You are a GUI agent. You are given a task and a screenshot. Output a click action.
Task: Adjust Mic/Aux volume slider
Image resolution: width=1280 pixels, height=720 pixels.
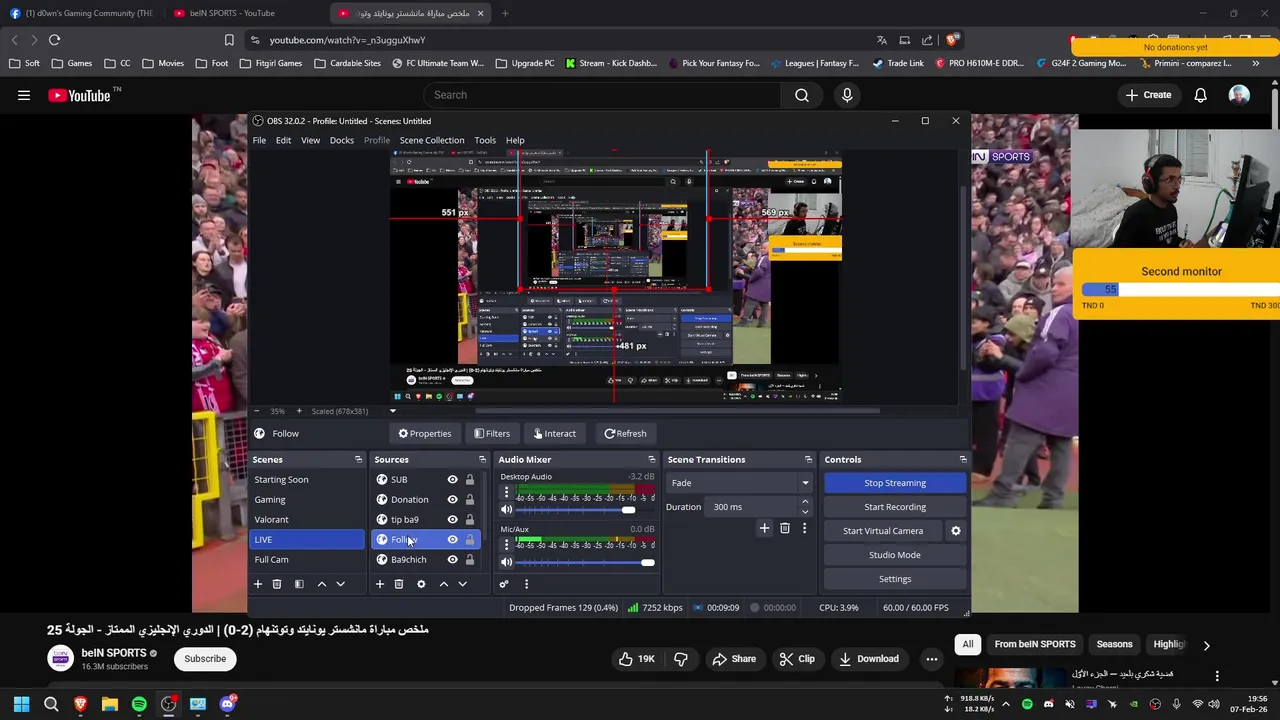(x=586, y=563)
